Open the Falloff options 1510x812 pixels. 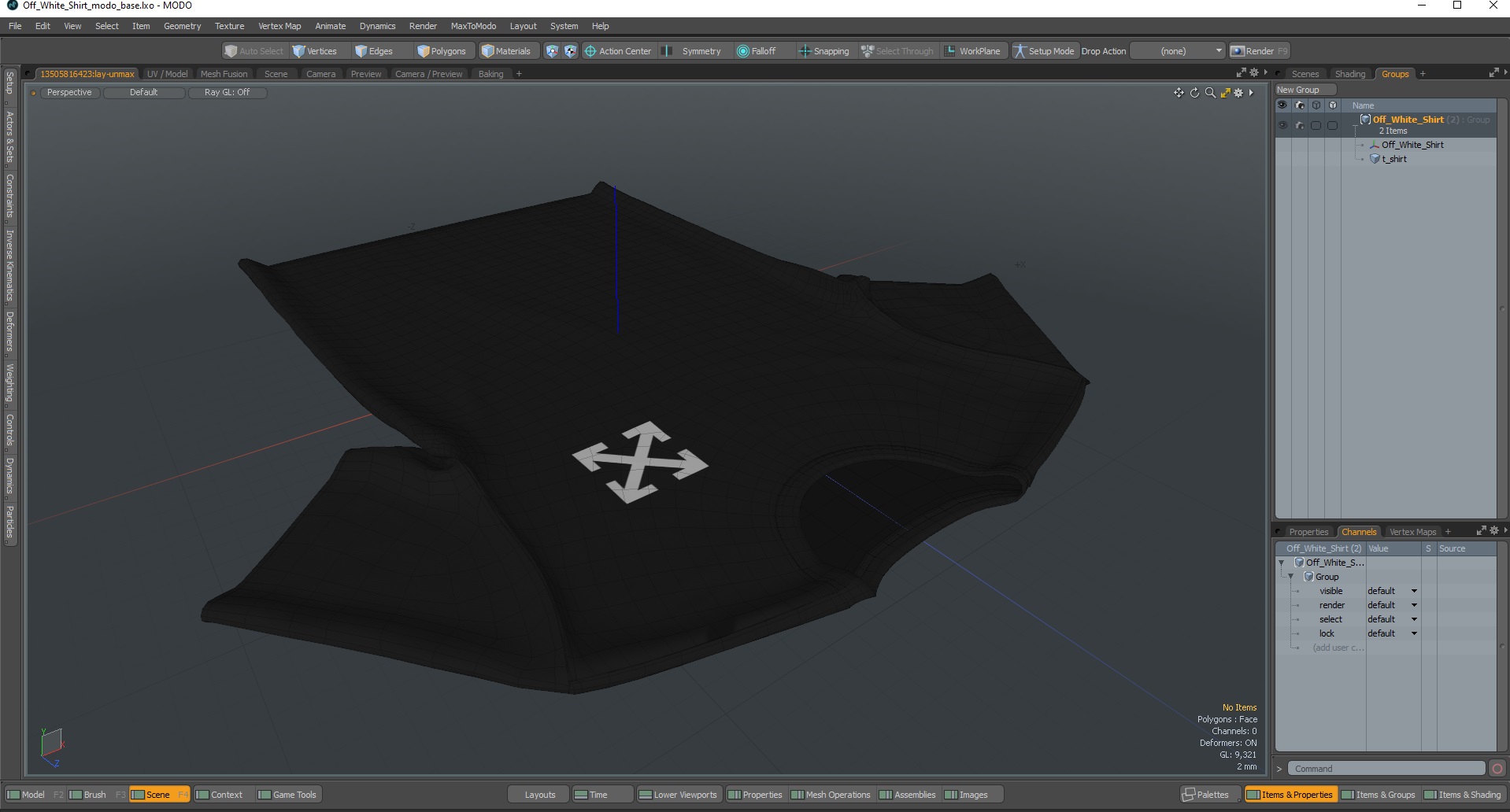click(757, 51)
